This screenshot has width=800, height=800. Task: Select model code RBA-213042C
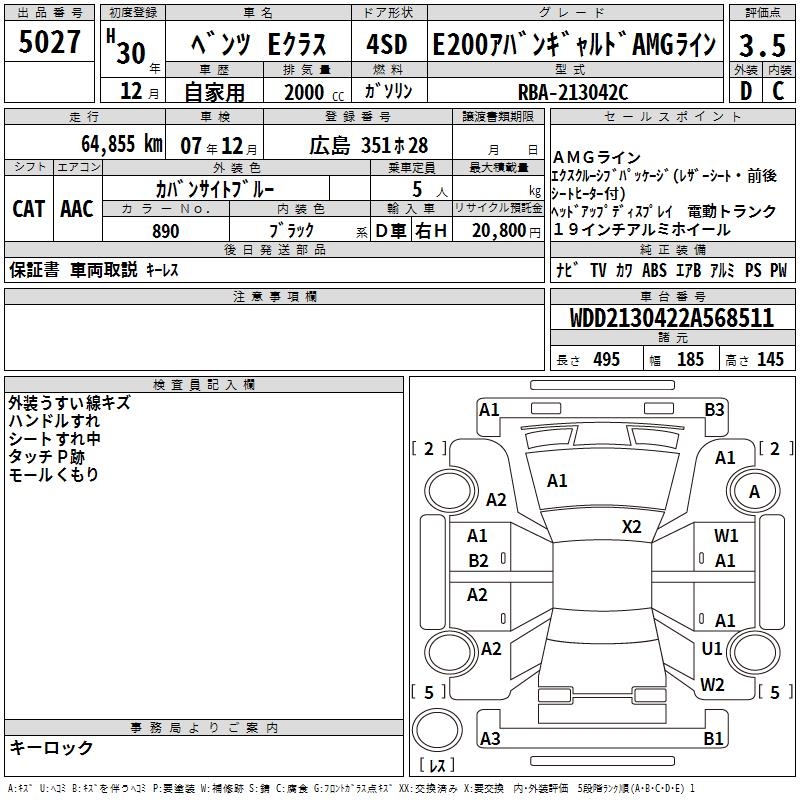pos(573,92)
